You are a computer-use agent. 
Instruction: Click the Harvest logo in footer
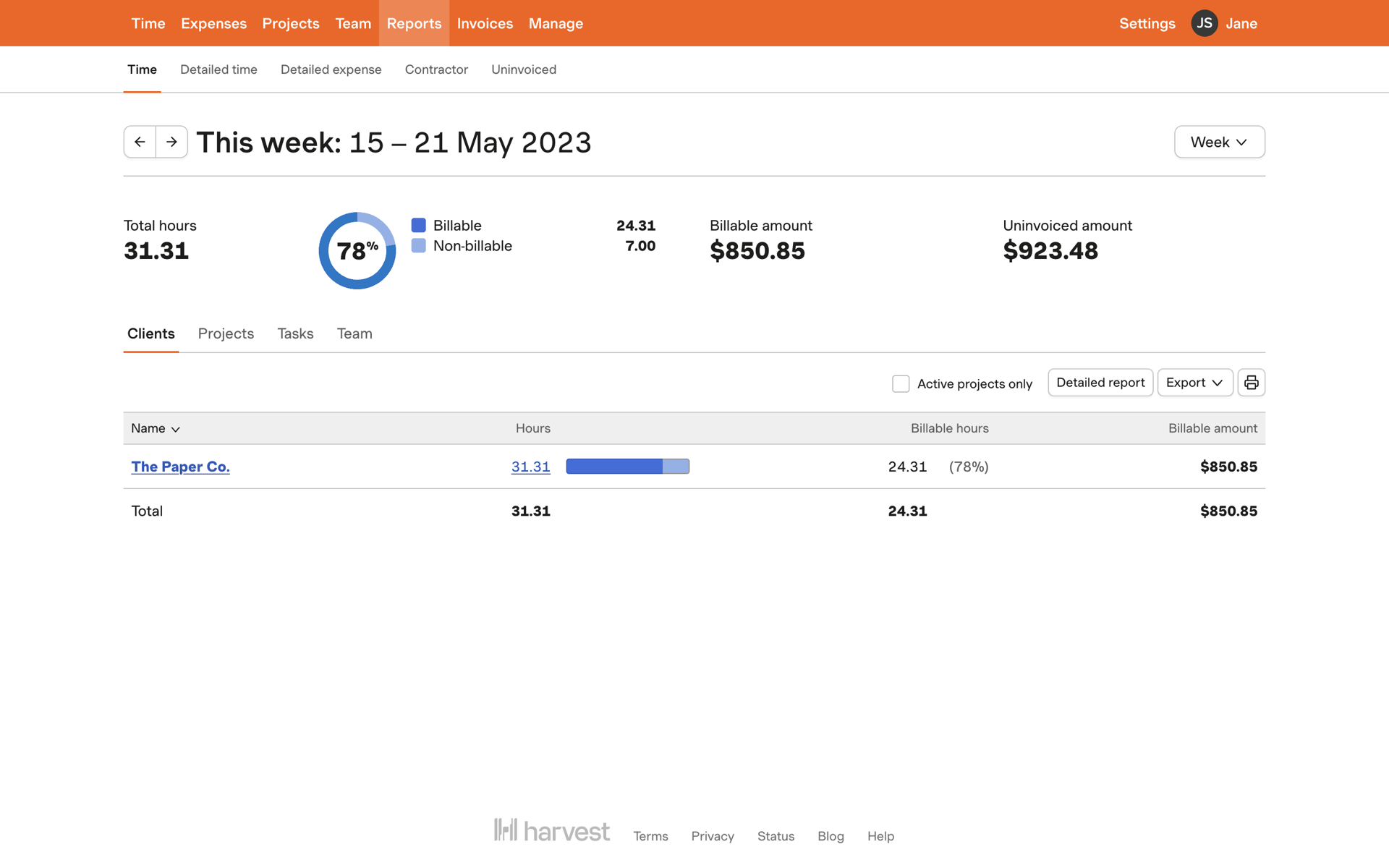point(552,830)
